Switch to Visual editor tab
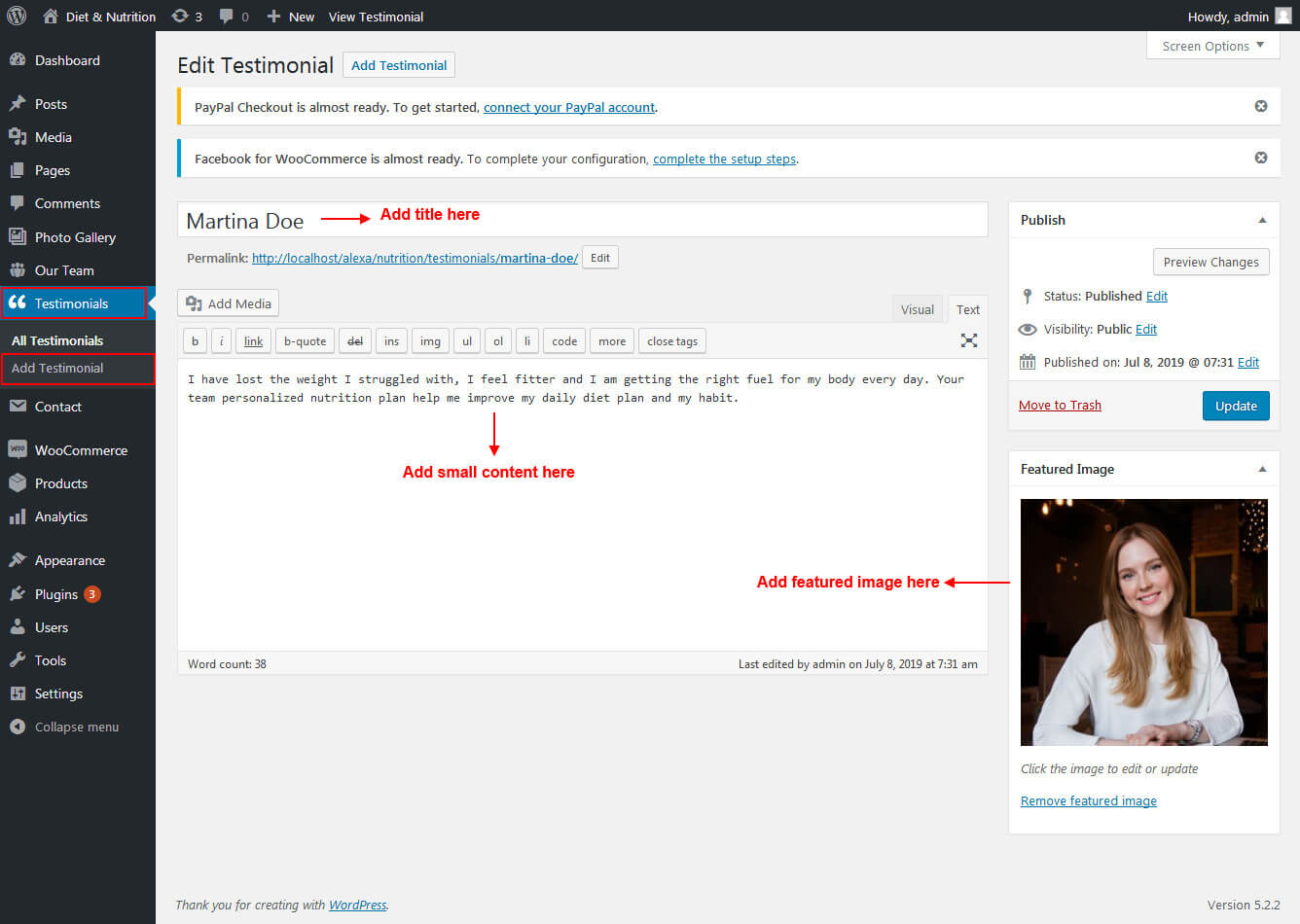Screen dimensions: 1300x924 [x=917, y=309]
